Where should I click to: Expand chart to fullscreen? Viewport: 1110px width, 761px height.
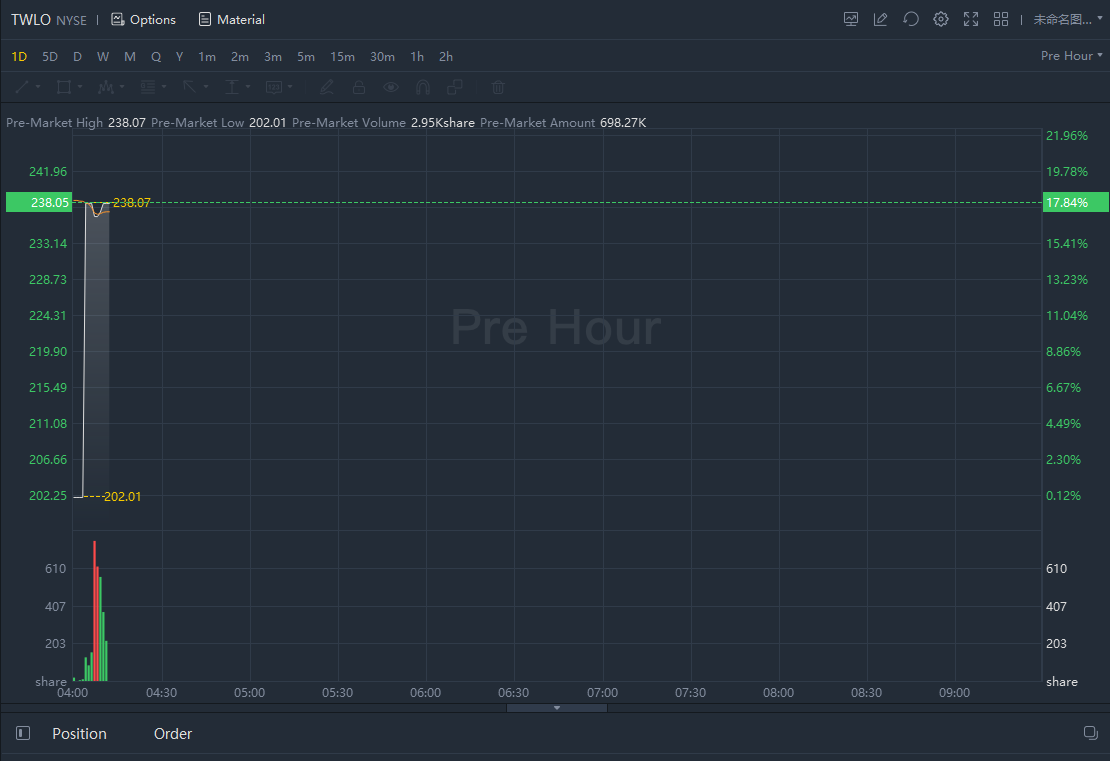coord(971,20)
